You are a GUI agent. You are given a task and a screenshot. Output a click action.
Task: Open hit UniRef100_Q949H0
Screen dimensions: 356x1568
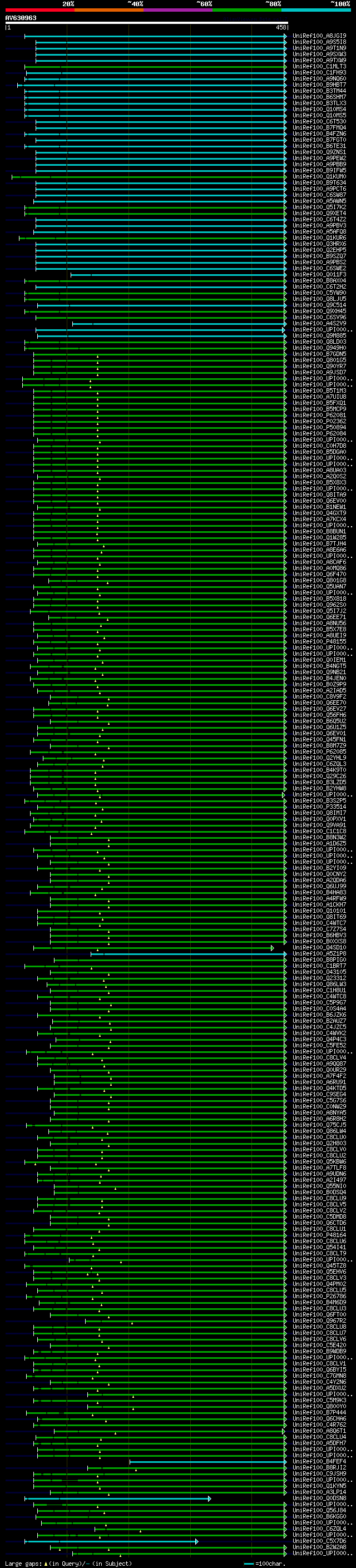pyautogui.click(x=319, y=348)
